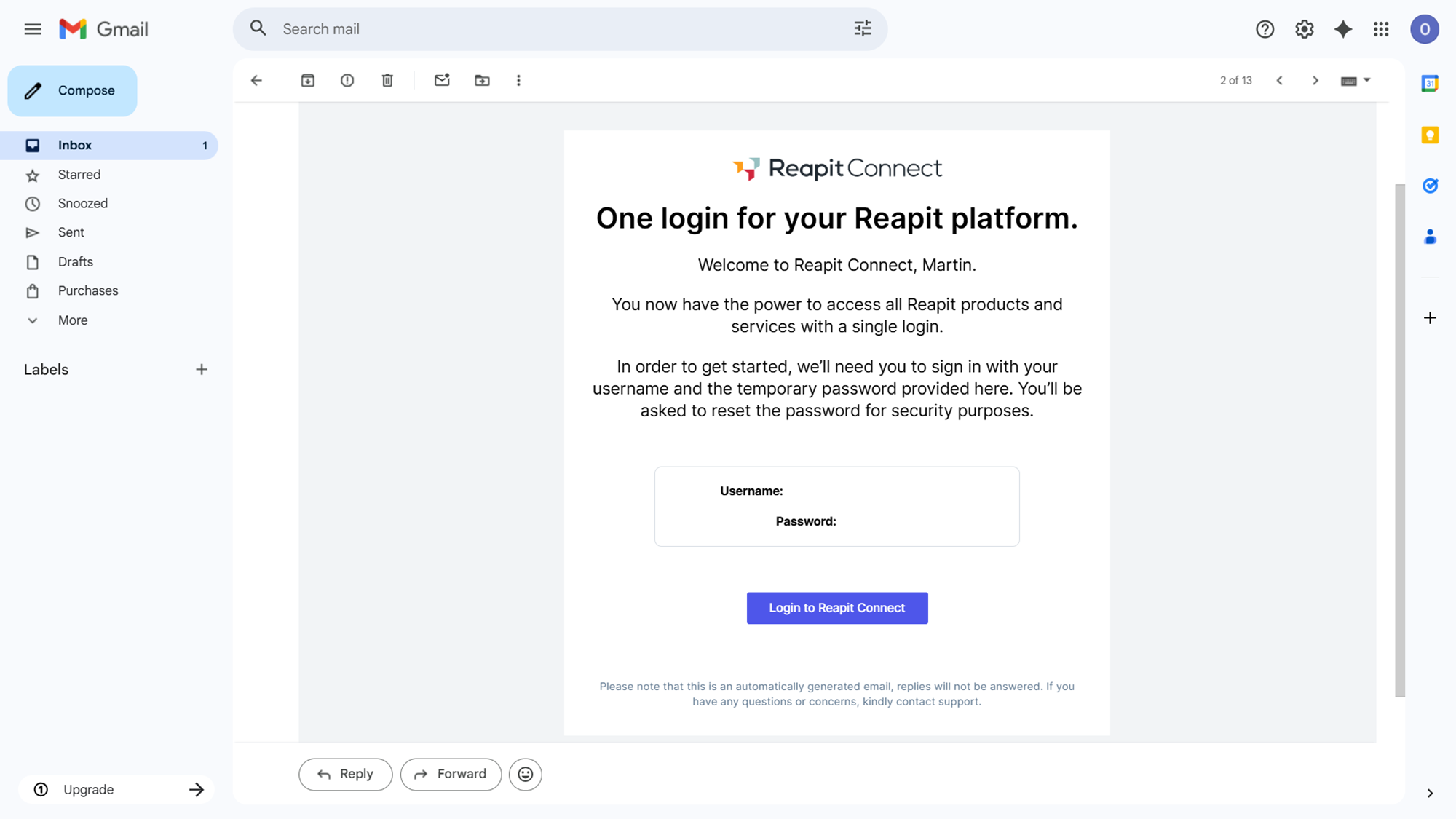The image size is (1456, 819).
Task: Open the Drafts folder
Action: pyautogui.click(x=109, y=261)
